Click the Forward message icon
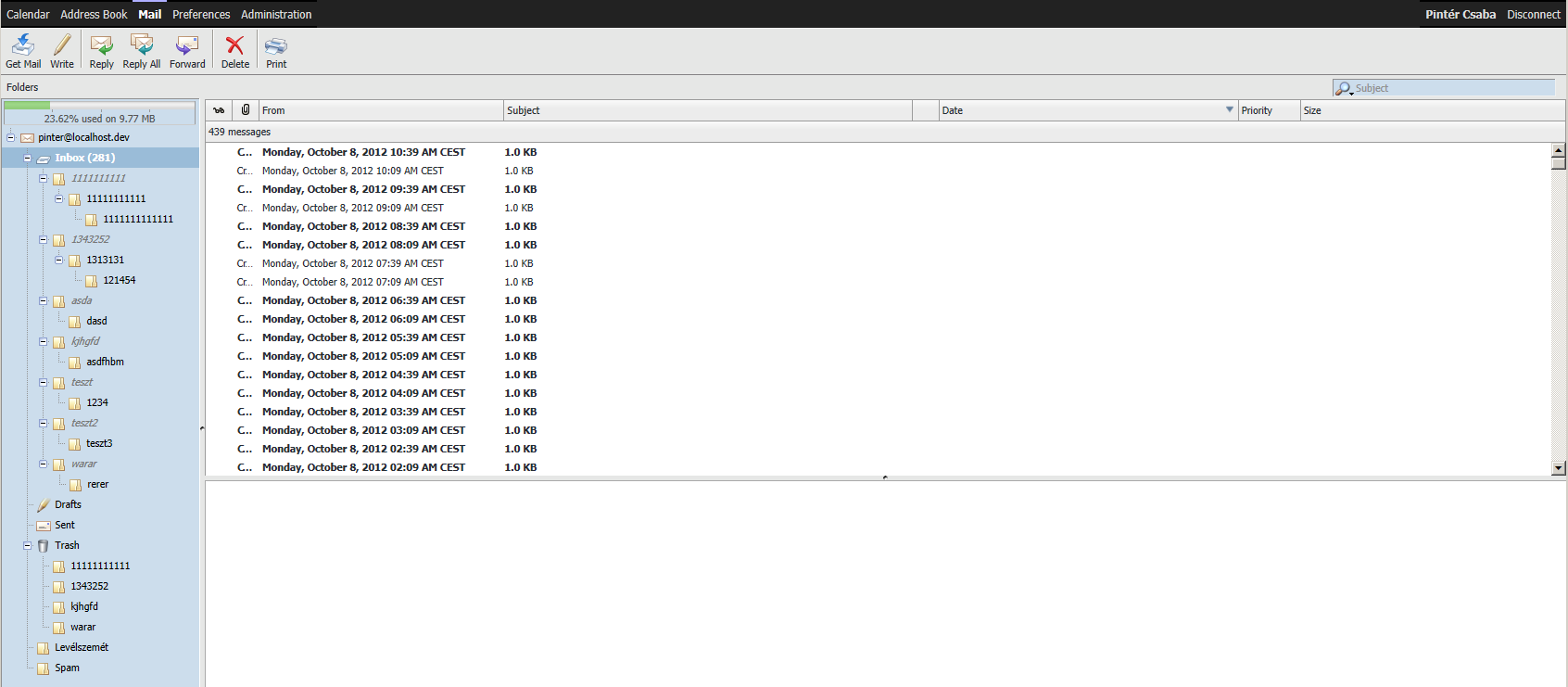This screenshot has width=1568, height=687. click(187, 45)
